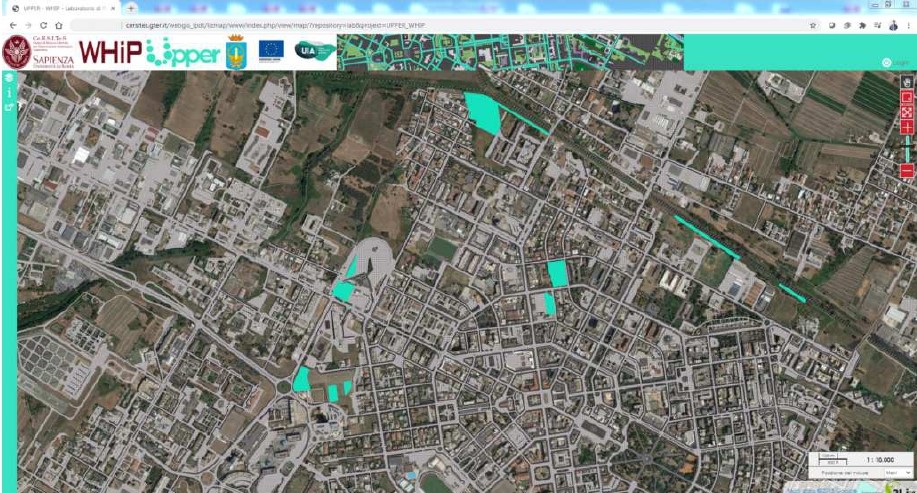917x493 pixels.
Task: Select the UPPER - WHIP browser tab
Action: pos(60,8)
